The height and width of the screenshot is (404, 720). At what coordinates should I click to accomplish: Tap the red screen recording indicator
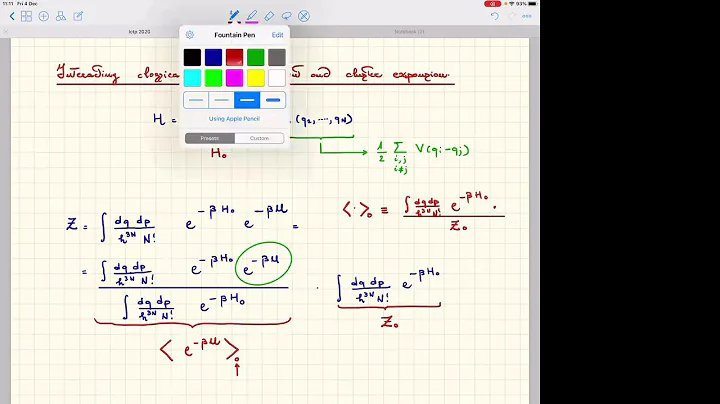[x=492, y=4]
